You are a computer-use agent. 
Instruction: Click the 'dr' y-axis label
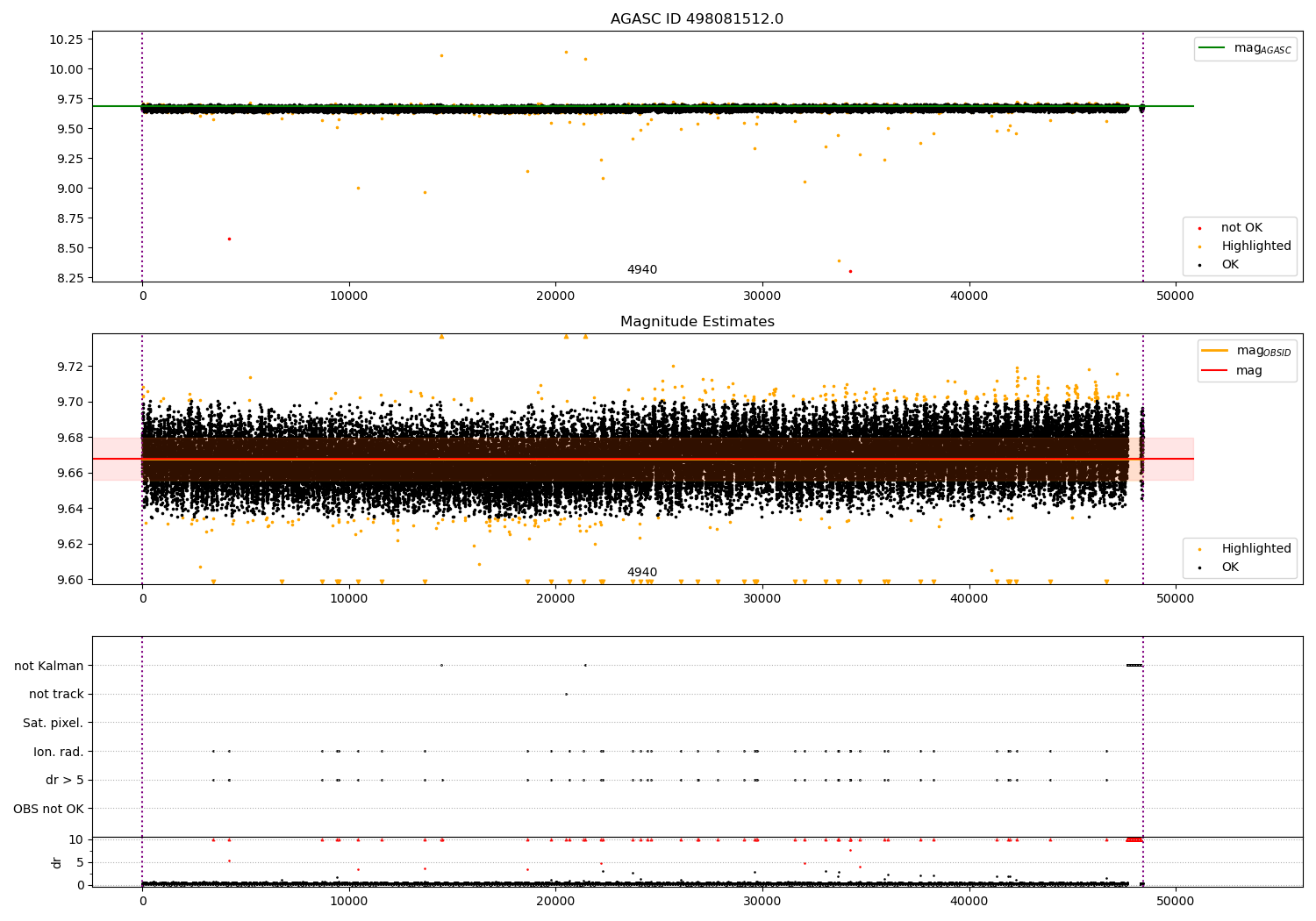coord(57,862)
